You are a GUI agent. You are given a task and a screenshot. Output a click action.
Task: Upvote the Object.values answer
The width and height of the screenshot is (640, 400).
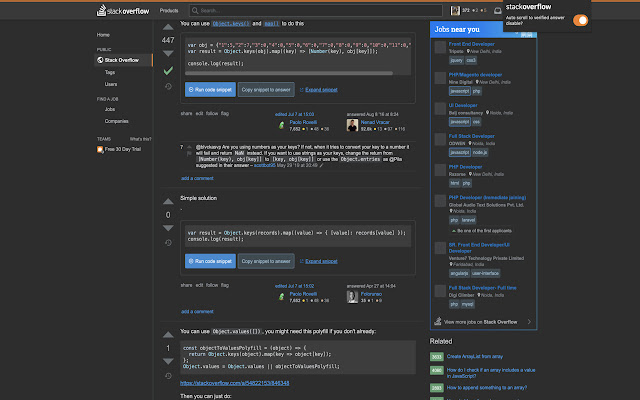tap(168, 335)
